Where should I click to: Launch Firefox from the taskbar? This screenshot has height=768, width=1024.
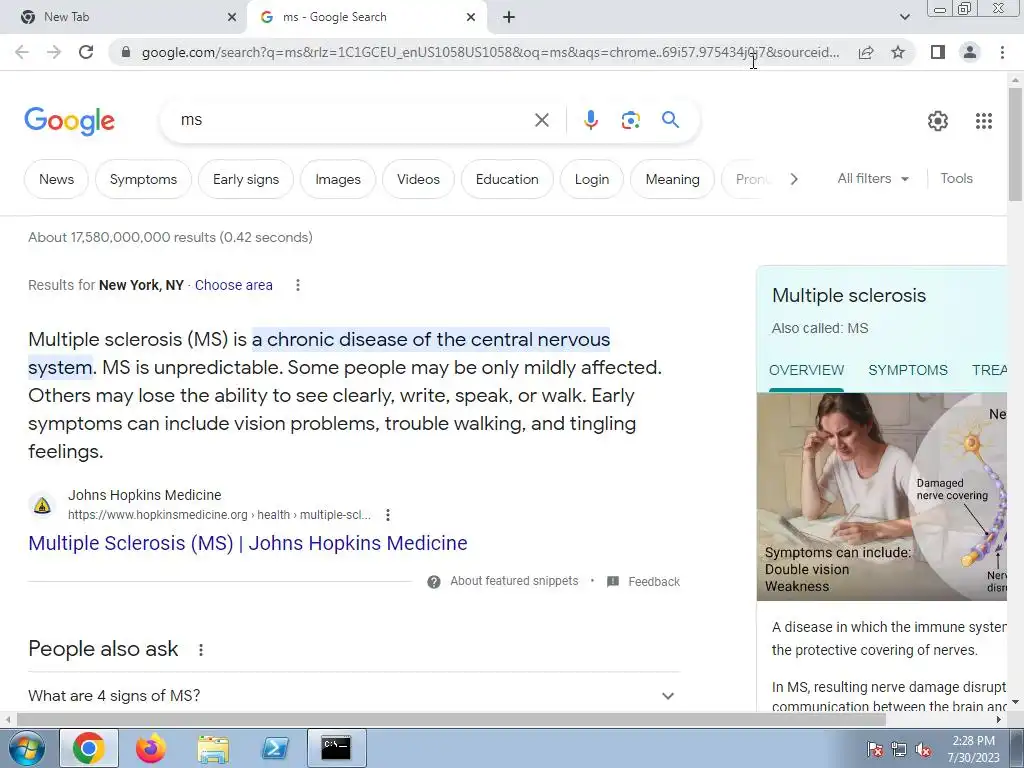pyautogui.click(x=151, y=748)
